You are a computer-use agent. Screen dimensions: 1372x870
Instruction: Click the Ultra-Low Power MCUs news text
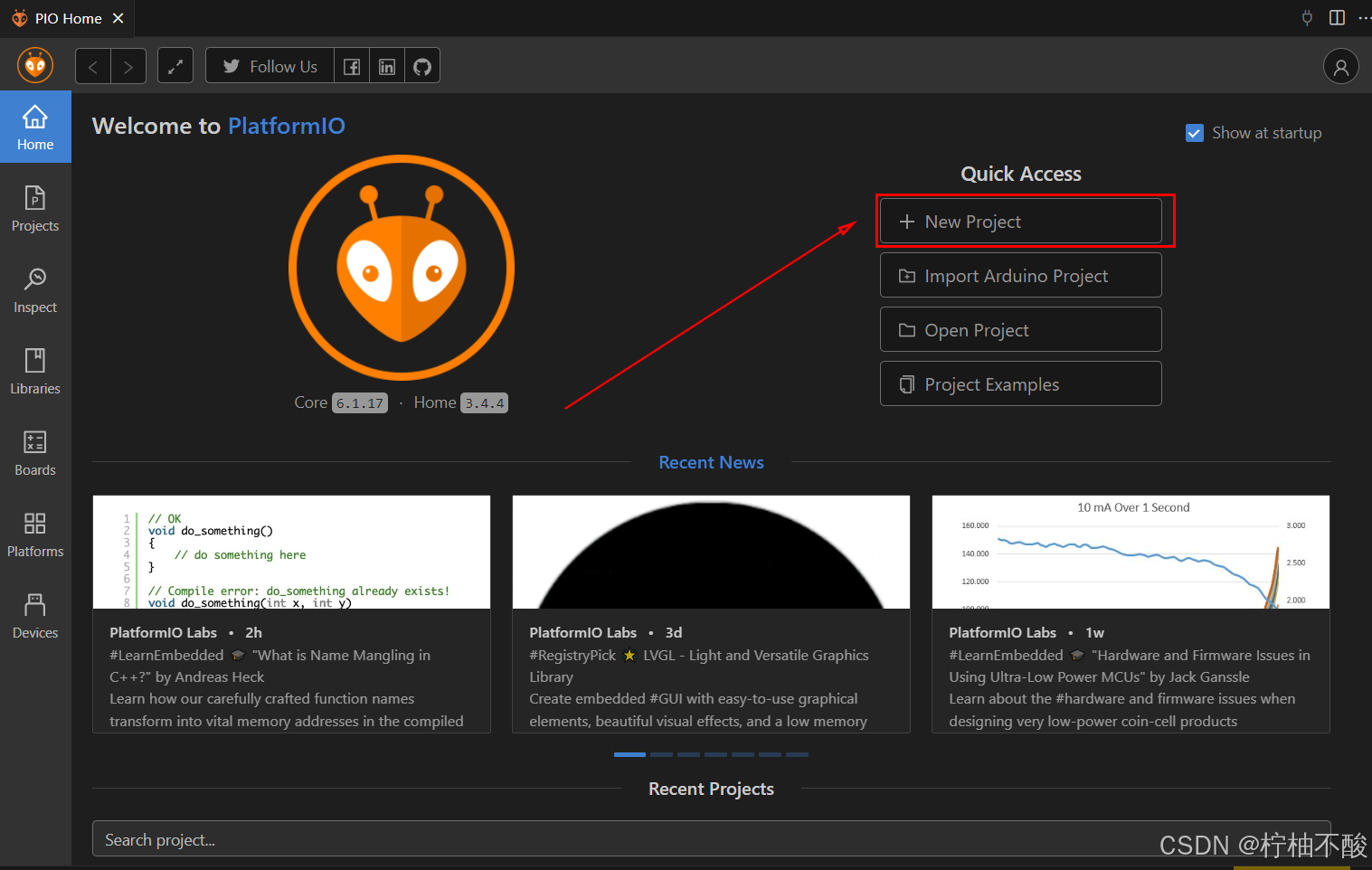pyautogui.click(x=1130, y=688)
